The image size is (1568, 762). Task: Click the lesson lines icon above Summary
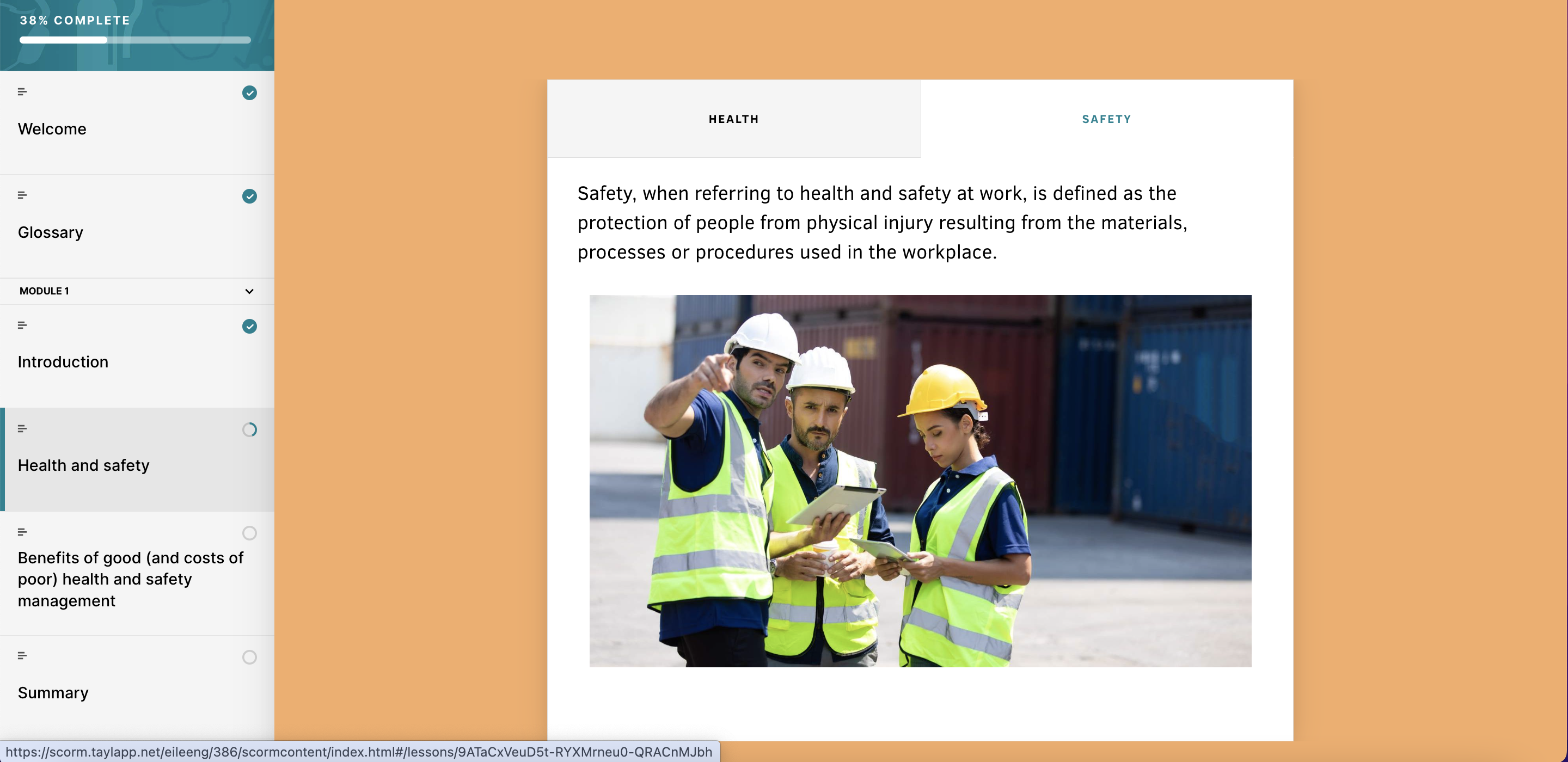coord(22,655)
